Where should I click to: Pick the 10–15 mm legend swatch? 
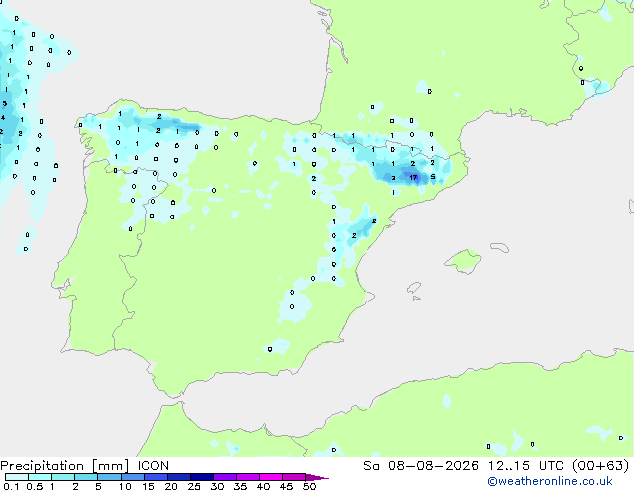pos(132,477)
